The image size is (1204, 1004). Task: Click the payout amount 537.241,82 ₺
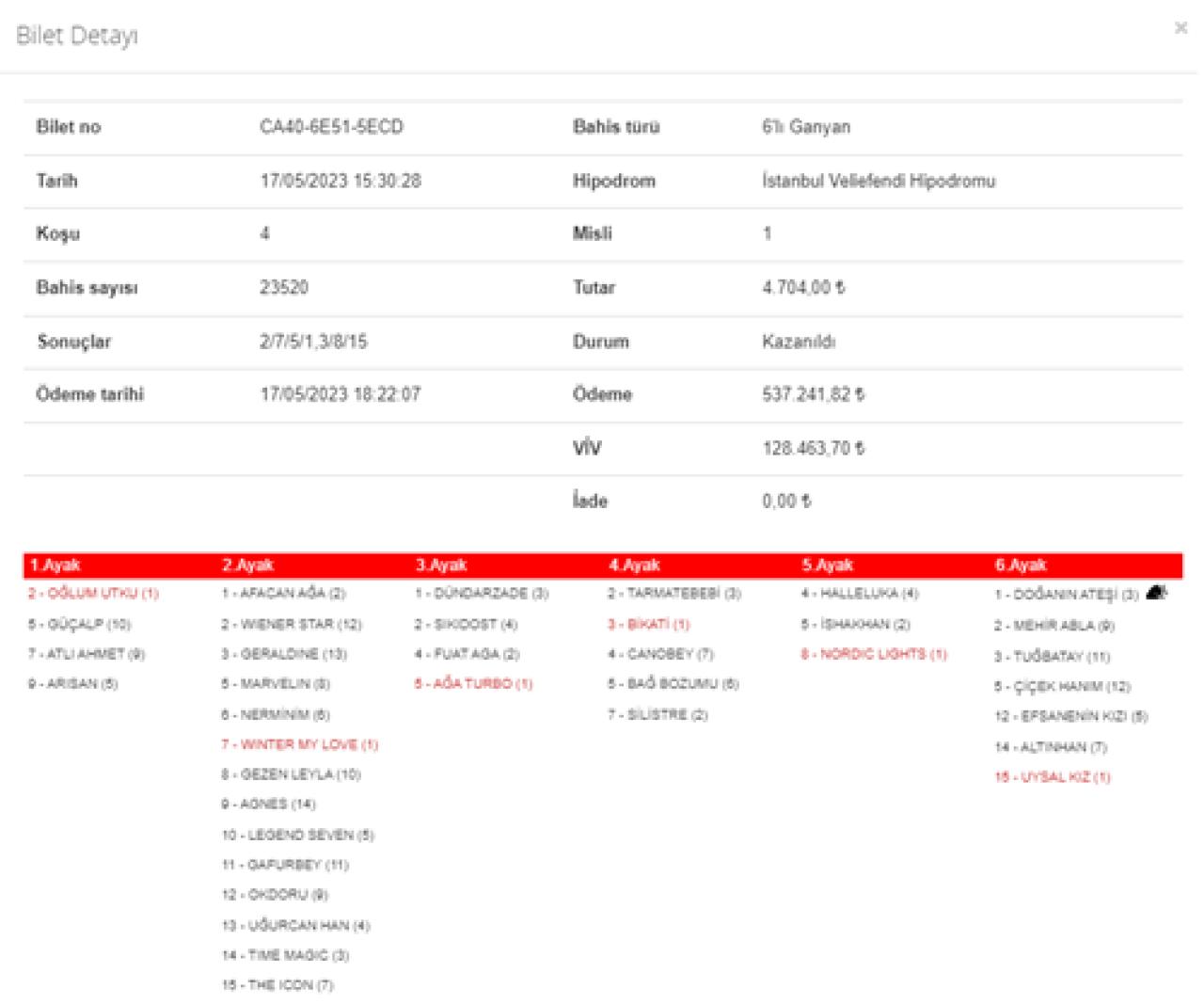pos(813,394)
